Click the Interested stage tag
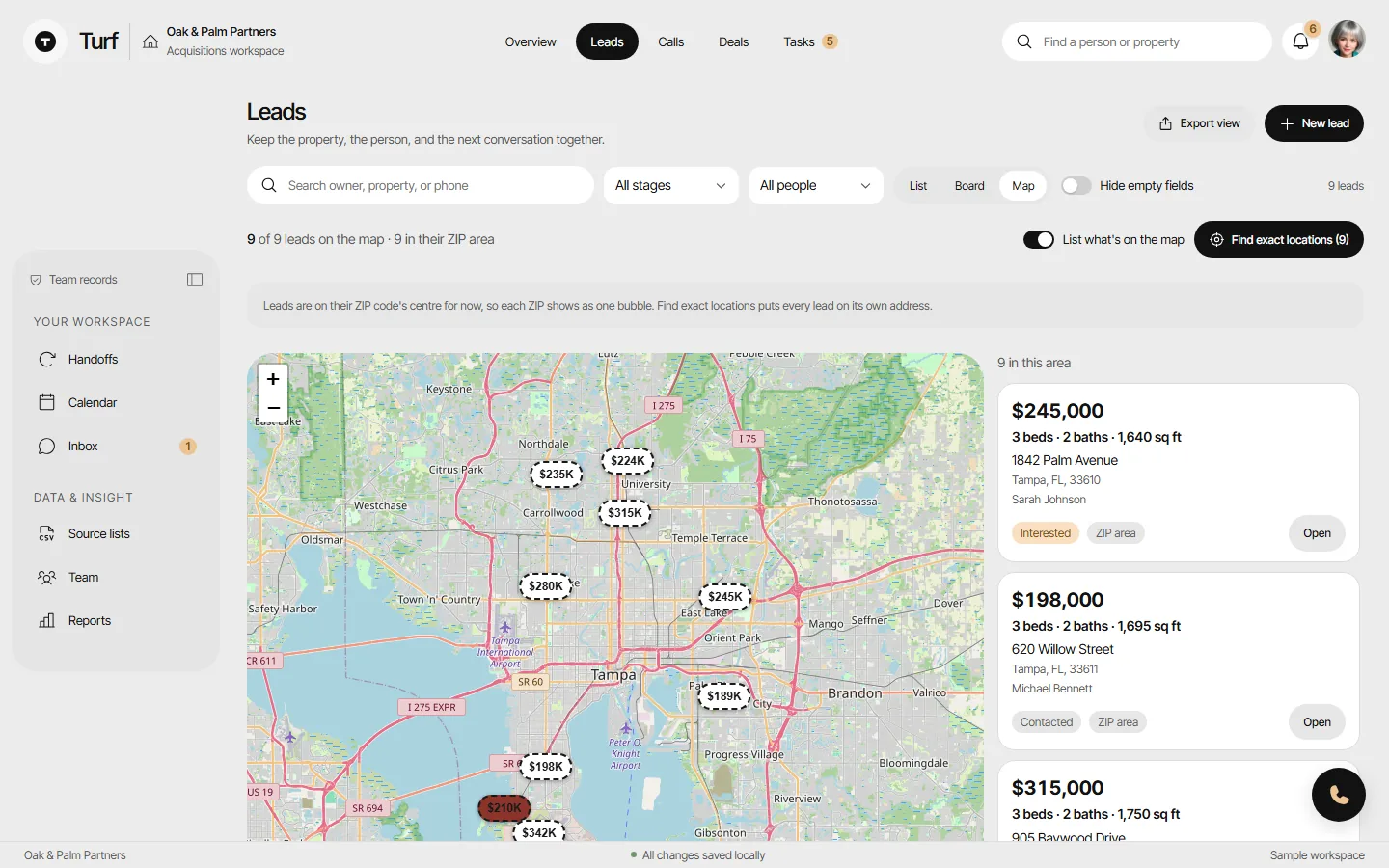The width and height of the screenshot is (1389, 868). click(1046, 533)
